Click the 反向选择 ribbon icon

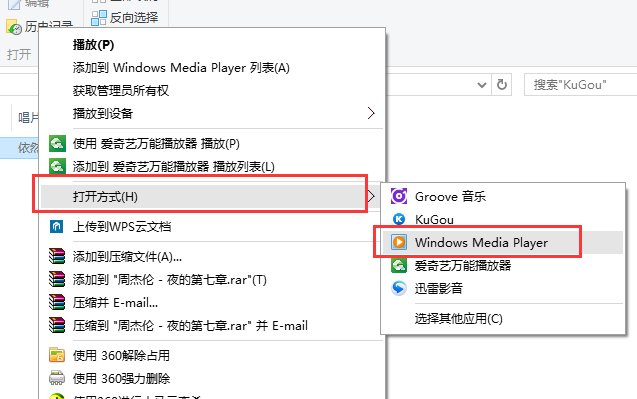99,18
